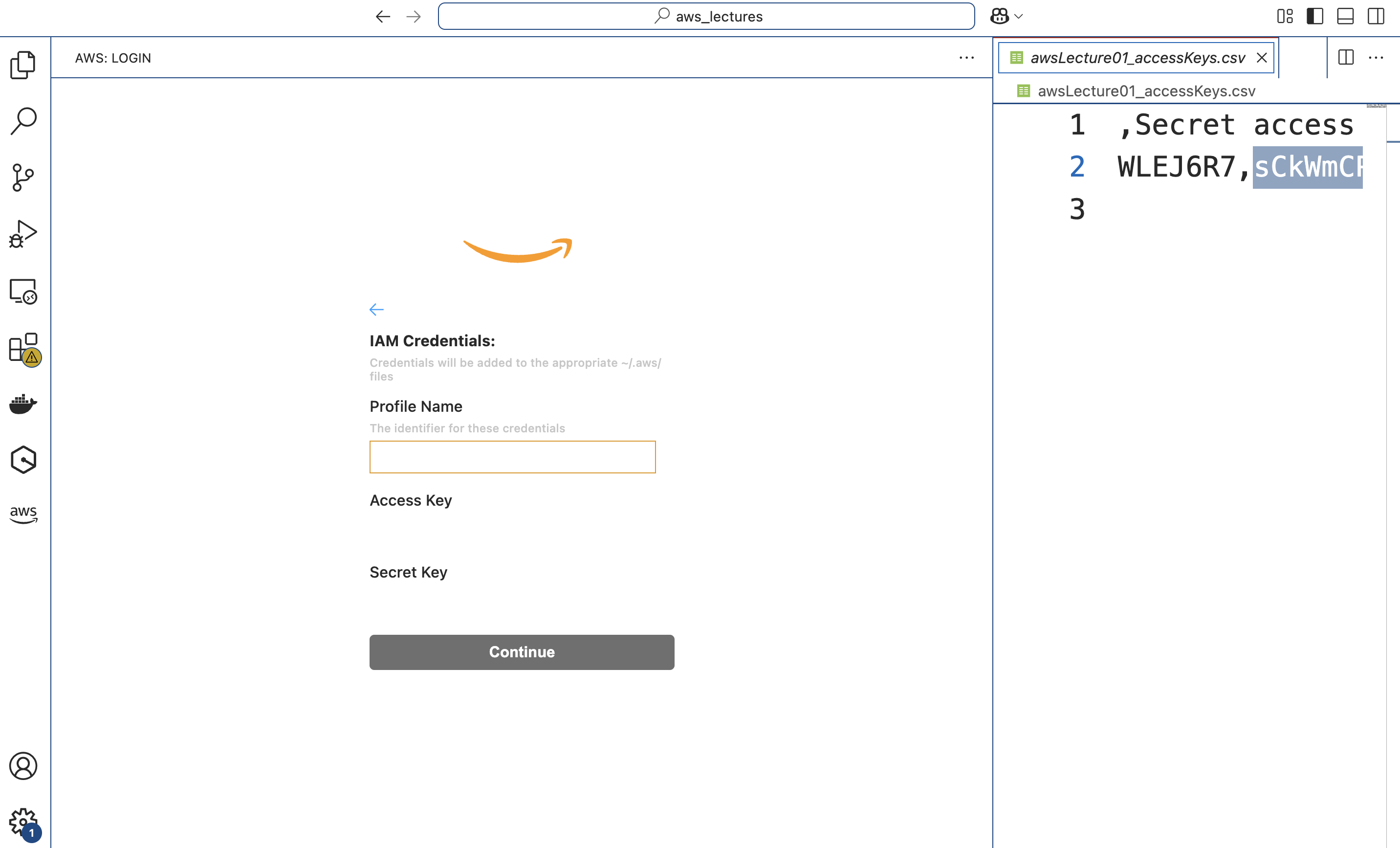This screenshot has width=1400, height=848.
Task: Click the Secret Key label
Action: pos(409,572)
